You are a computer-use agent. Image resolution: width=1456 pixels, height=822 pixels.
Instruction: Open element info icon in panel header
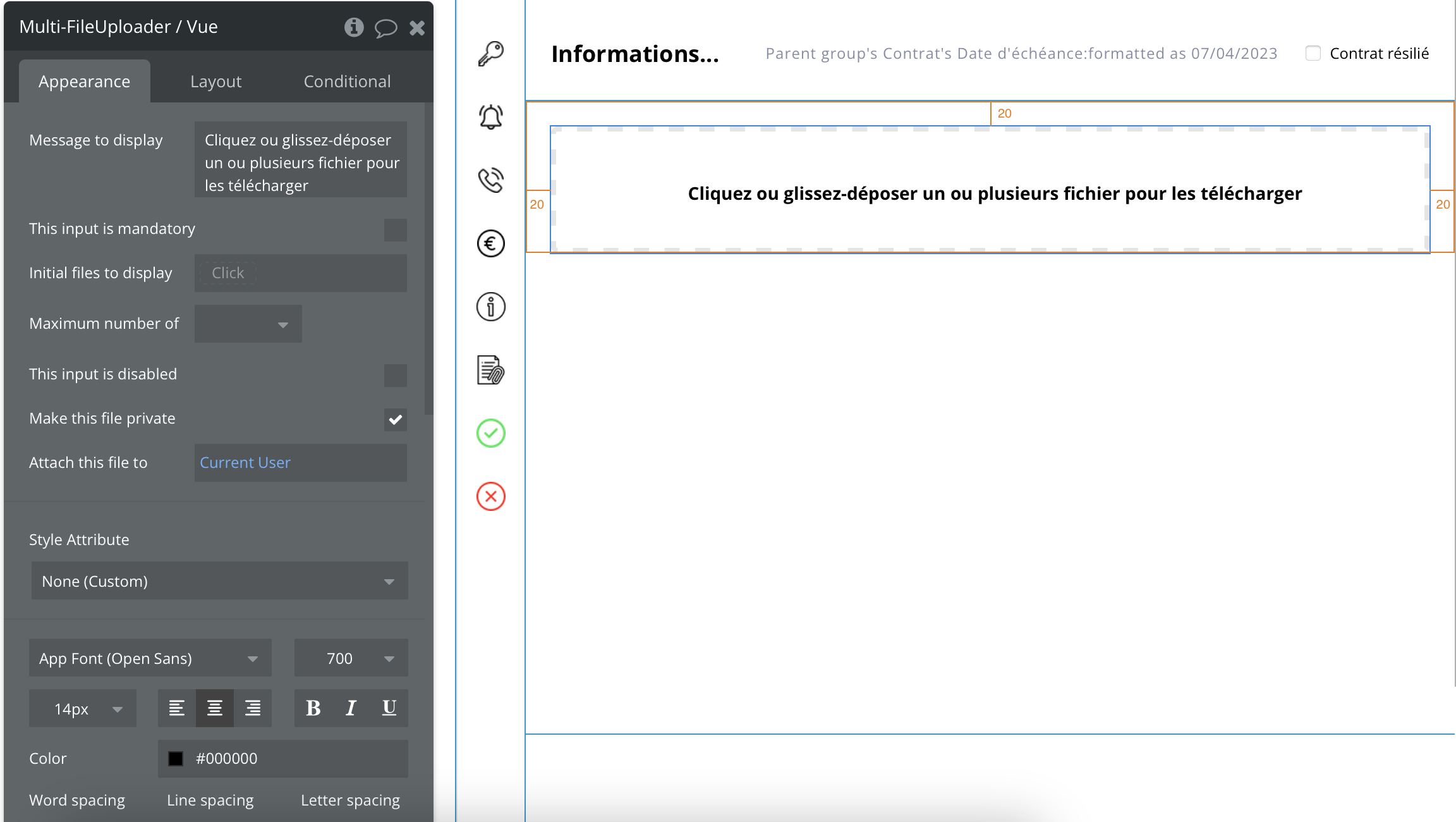pos(353,27)
